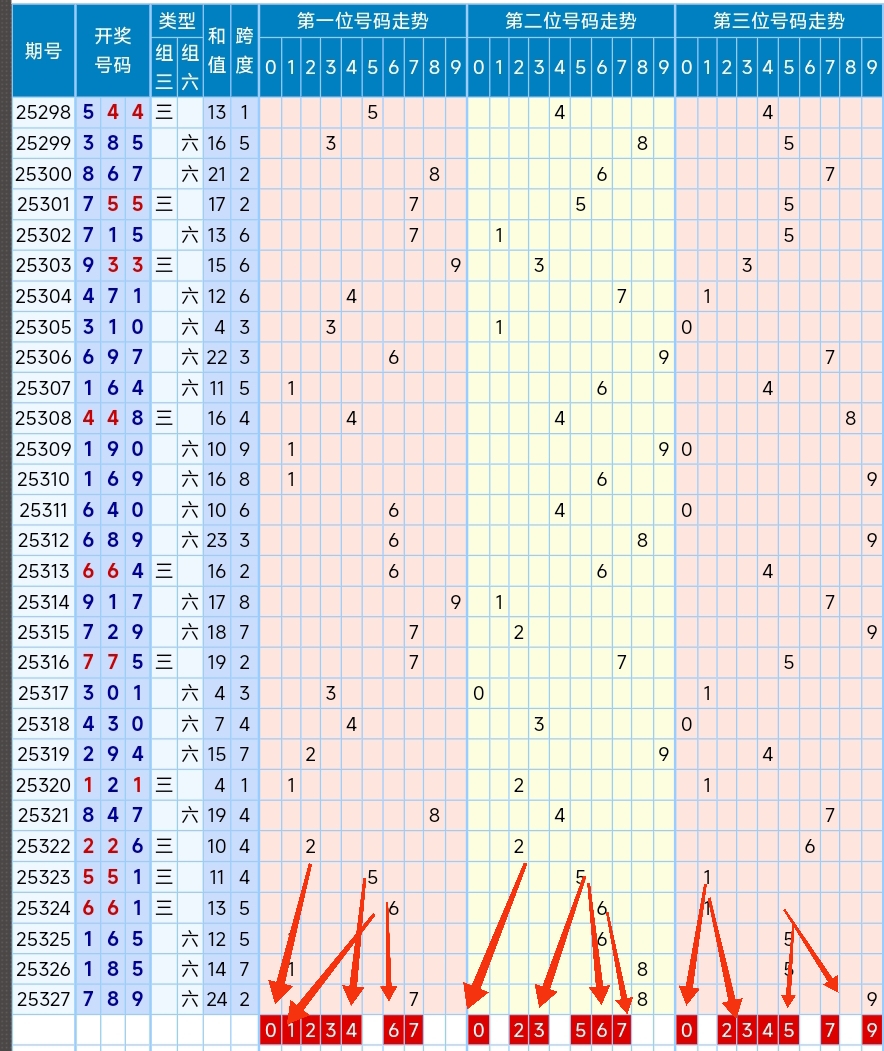Click span value 9 in row 25309
884x1051 pixels.
(244, 448)
